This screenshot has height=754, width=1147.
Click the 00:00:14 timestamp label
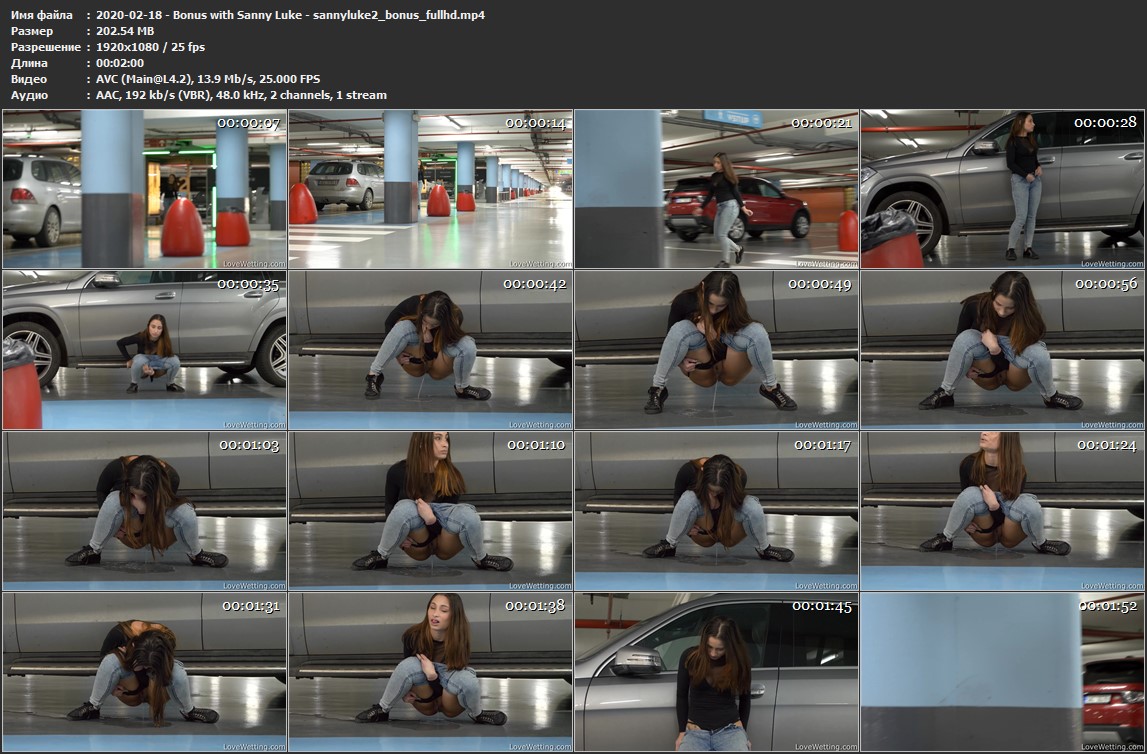pos(536,123)
